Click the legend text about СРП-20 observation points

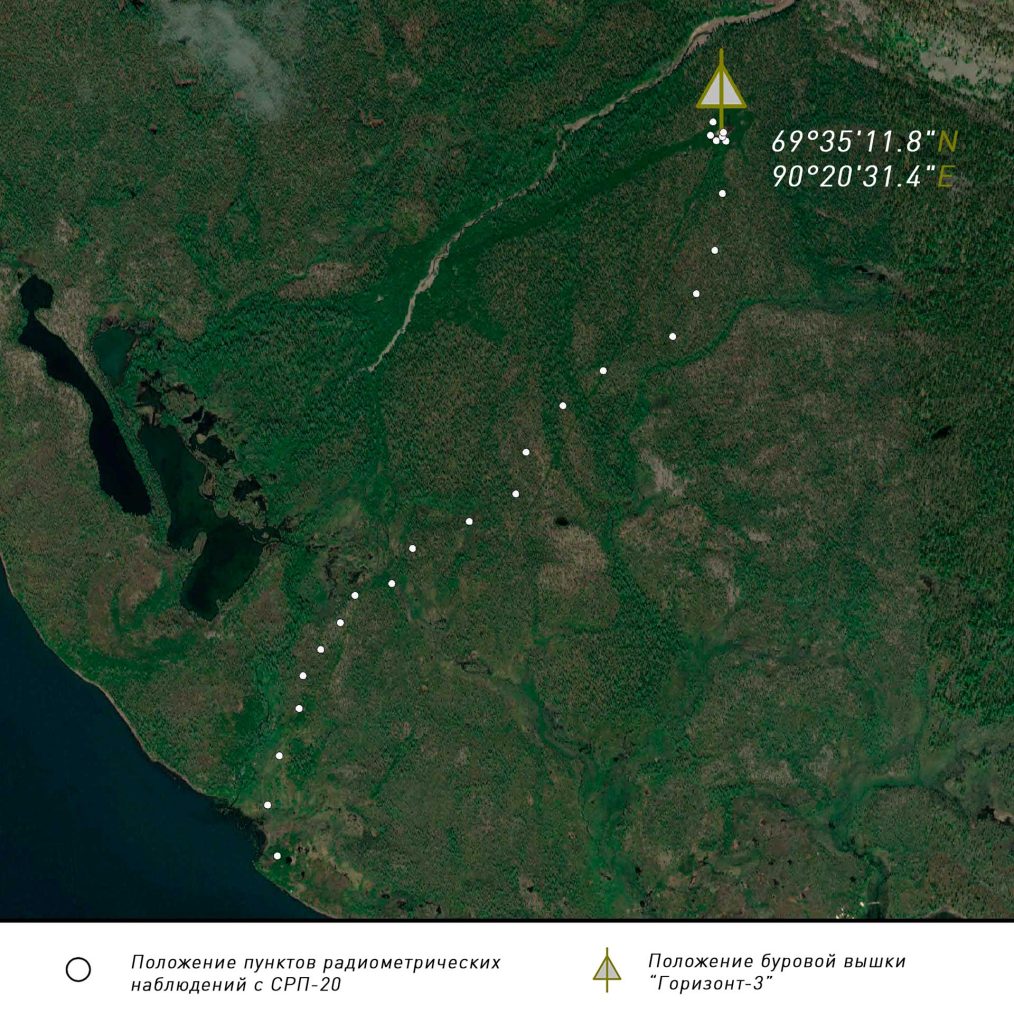pyautogui.click(x=315, y=972)
